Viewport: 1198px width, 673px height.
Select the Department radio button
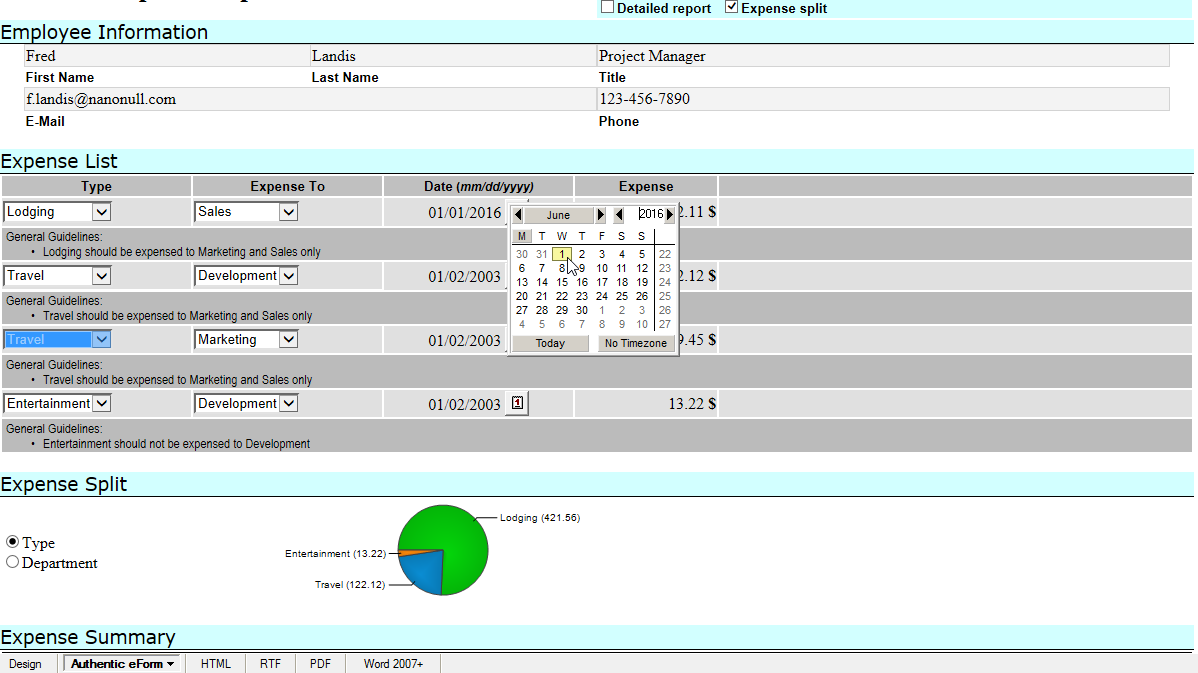pyautogui.click(x=13, y=563)
